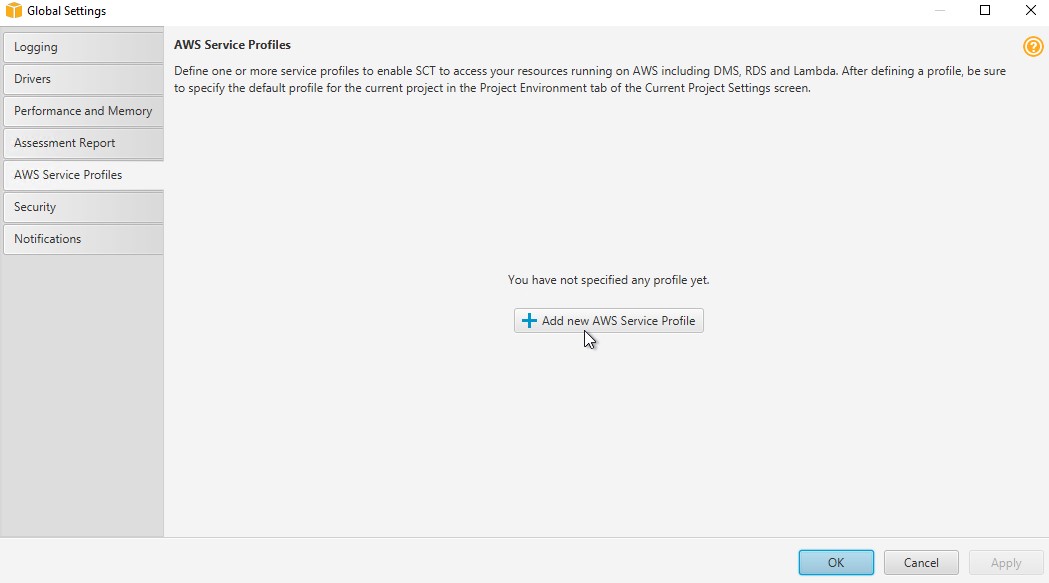Add new AWS Service Profile
This screenshot has height=583, width=1049.
(x=609, y=321)
